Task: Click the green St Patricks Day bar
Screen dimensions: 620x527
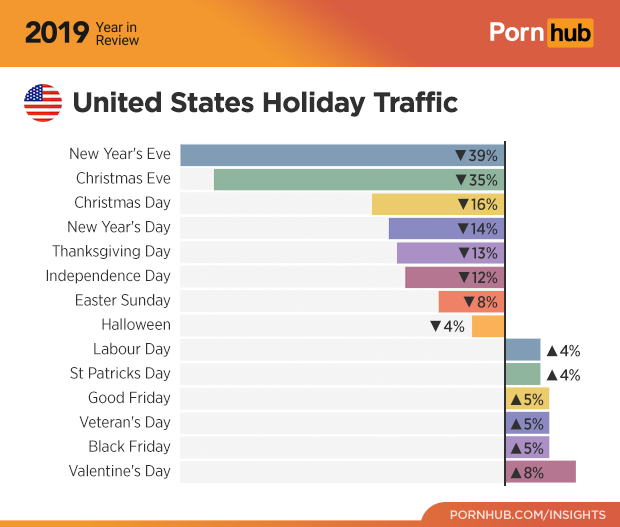Action: [x=522, y=374]
